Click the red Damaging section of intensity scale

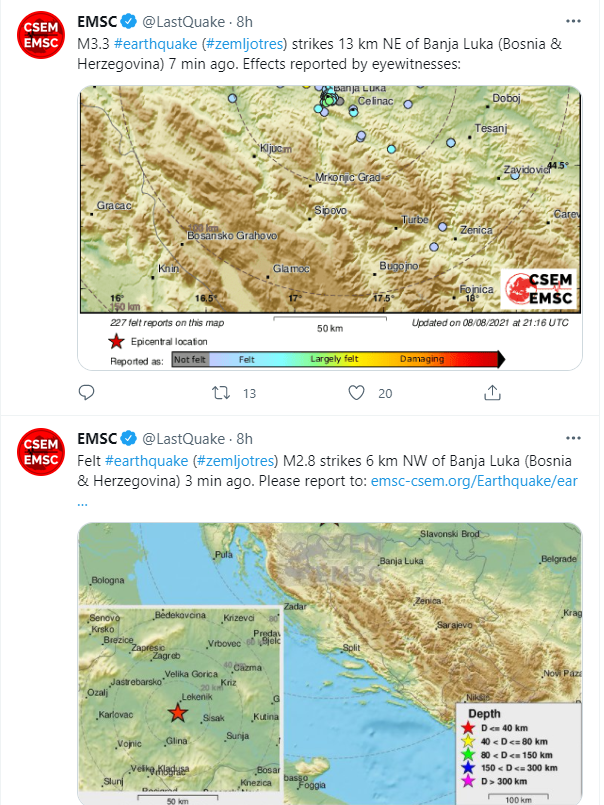438,359
